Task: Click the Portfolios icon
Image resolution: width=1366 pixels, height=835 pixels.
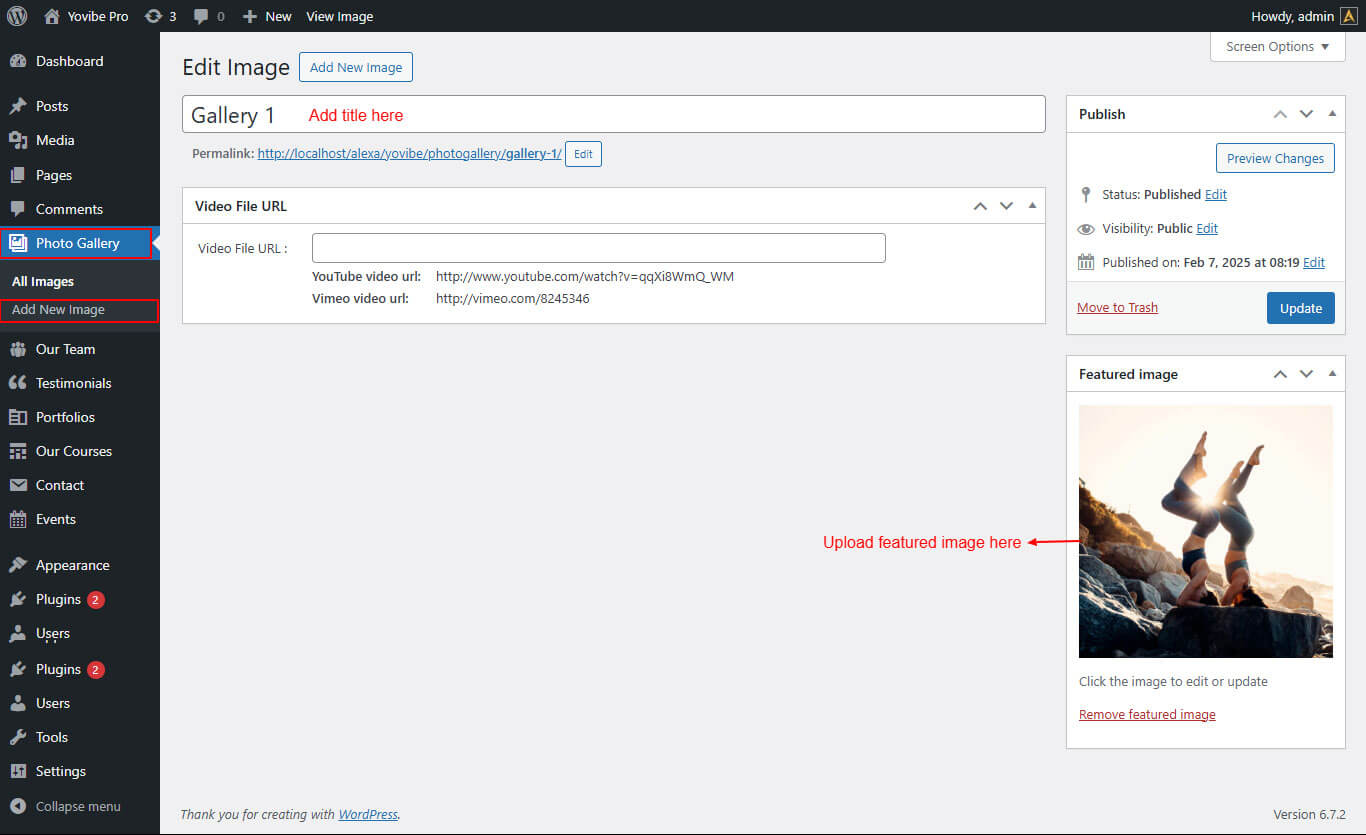Action: [x=18, y=417]
